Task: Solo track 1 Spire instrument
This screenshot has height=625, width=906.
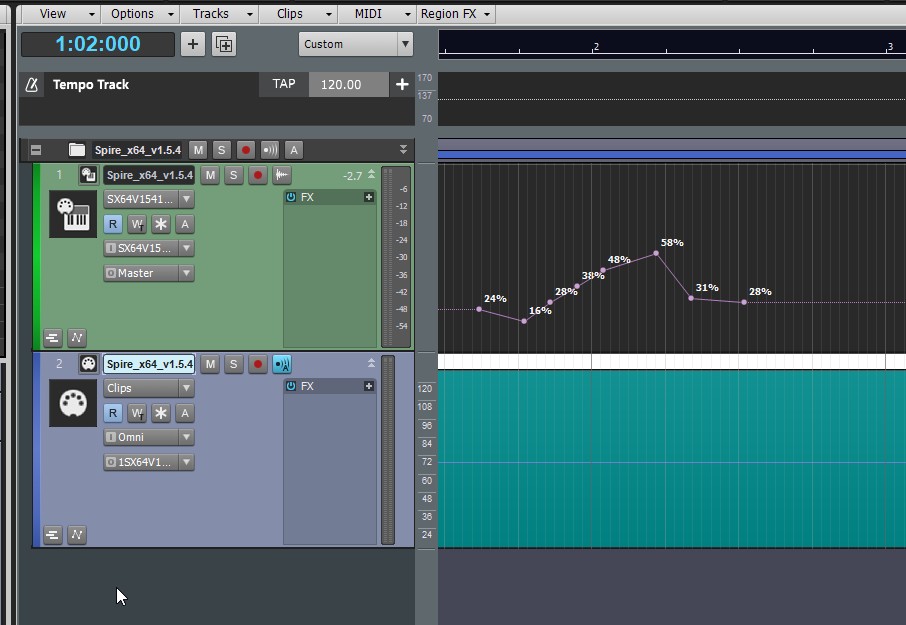Action: pos(233,175)
